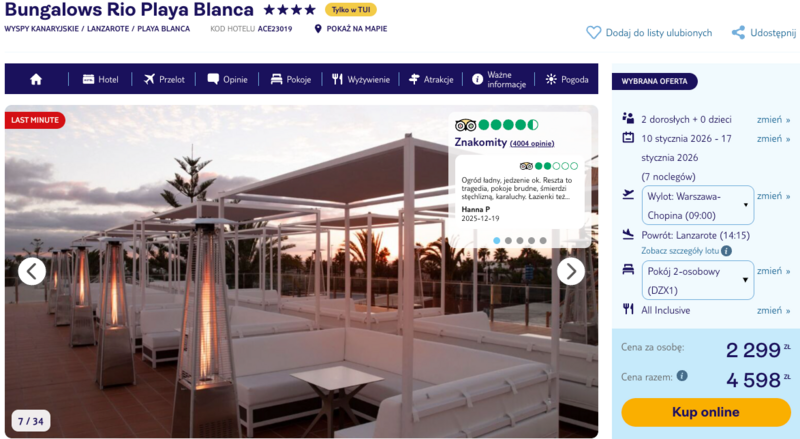Click the Kup online button
Viewport: 800px width, 439px height.
(706, 412)
